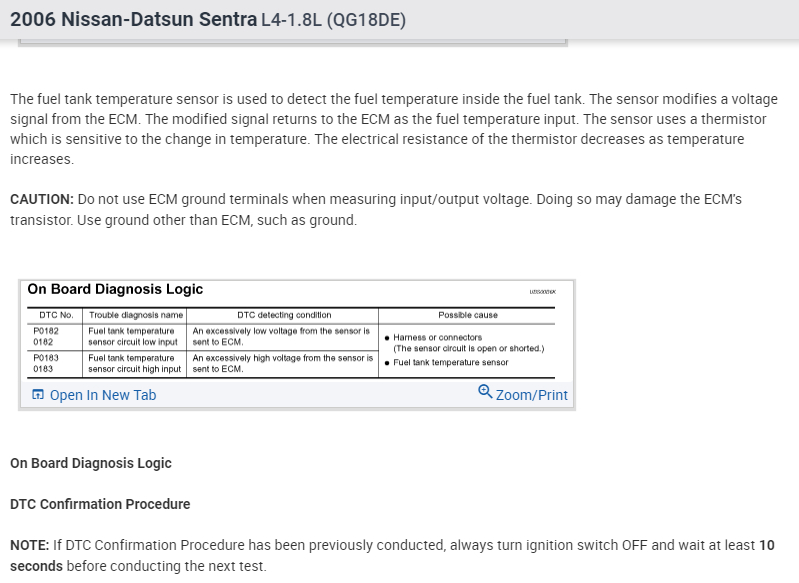799x583 pixels.
Task: Click the 'DTC Confirmation Procedure' heading
Action: click(100, 504)
